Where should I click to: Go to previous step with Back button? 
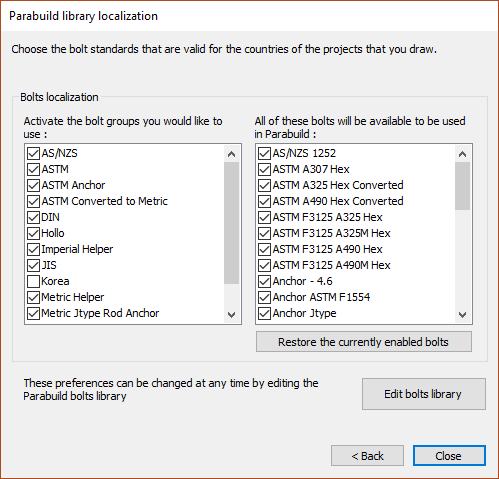point(367,456)
